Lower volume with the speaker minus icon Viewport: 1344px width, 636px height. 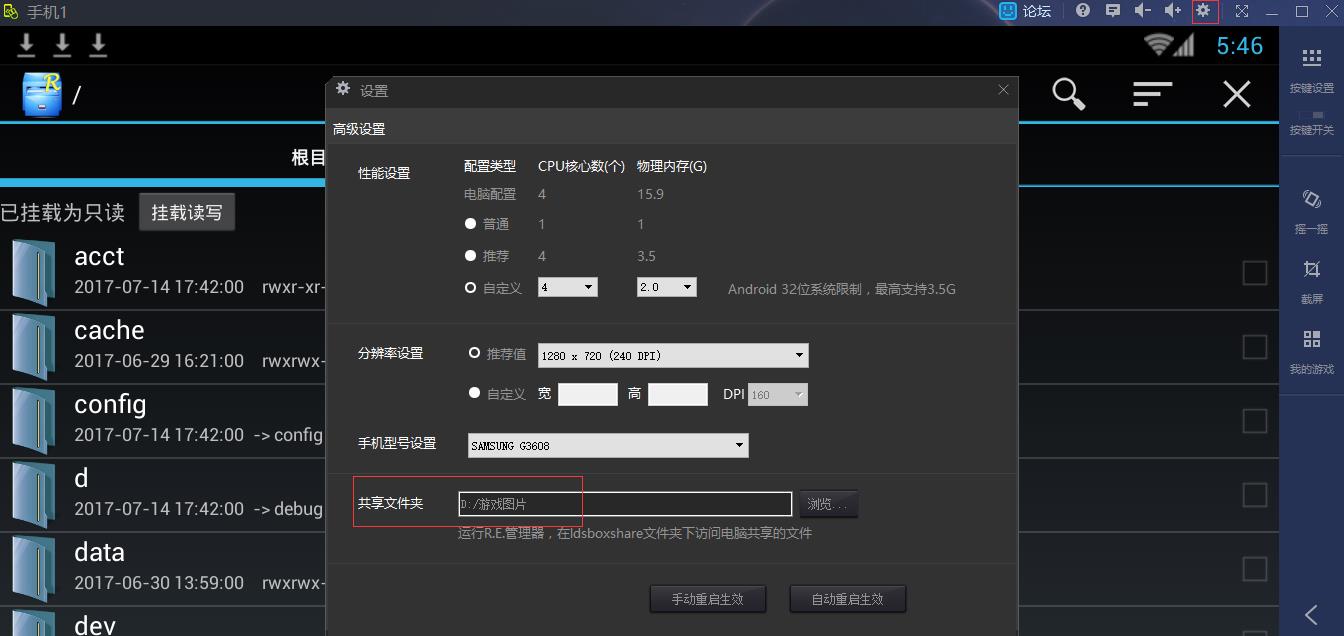click(1143, 11)
